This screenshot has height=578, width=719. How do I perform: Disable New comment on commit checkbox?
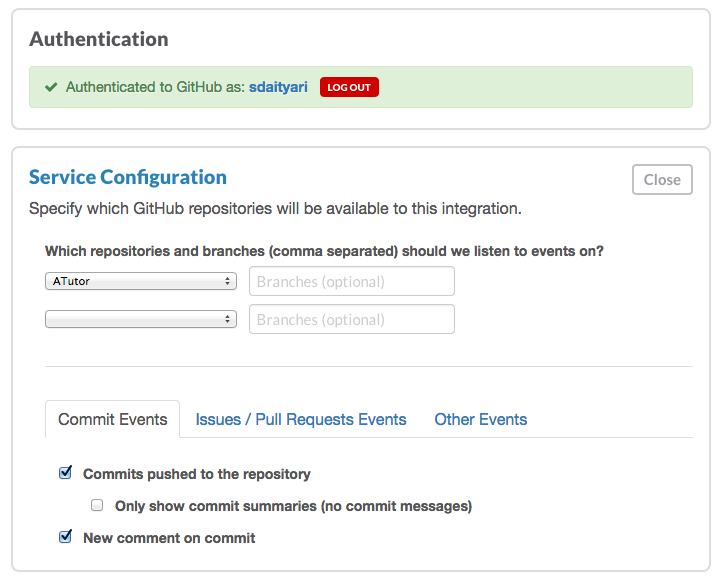tap(66, 537)
